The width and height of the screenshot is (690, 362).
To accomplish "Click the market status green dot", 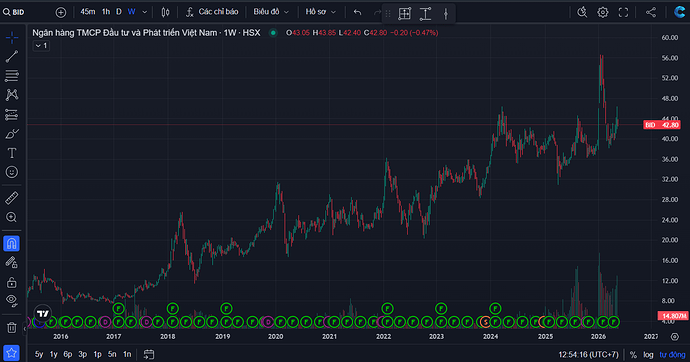I will pos(273,33).
